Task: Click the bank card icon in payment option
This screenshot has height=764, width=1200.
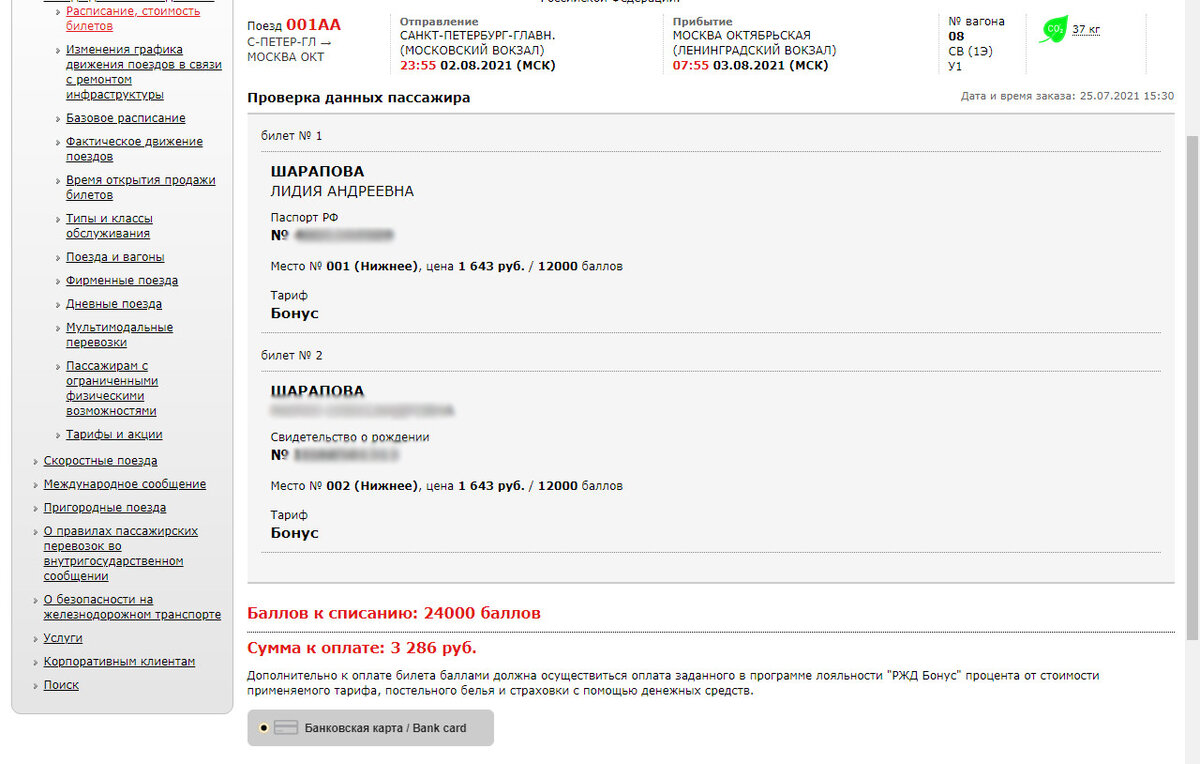Action: 286,728
